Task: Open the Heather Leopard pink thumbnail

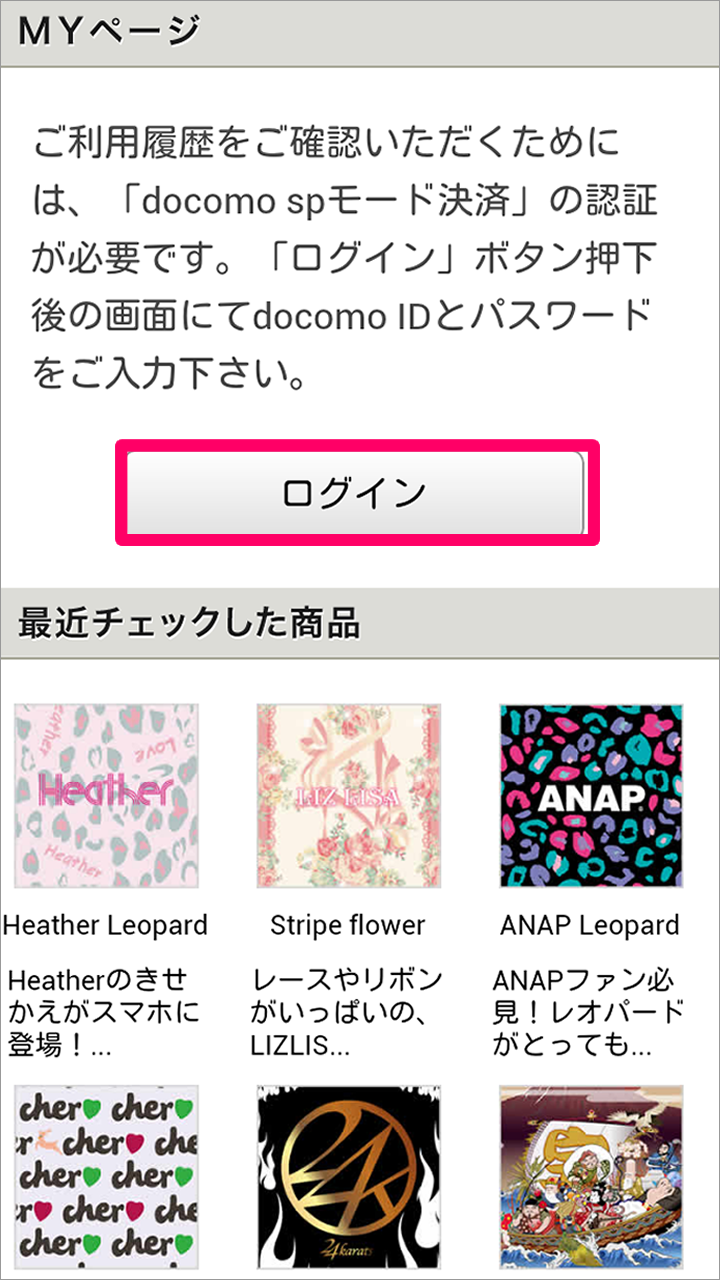Action: click(x=106, y=796)
